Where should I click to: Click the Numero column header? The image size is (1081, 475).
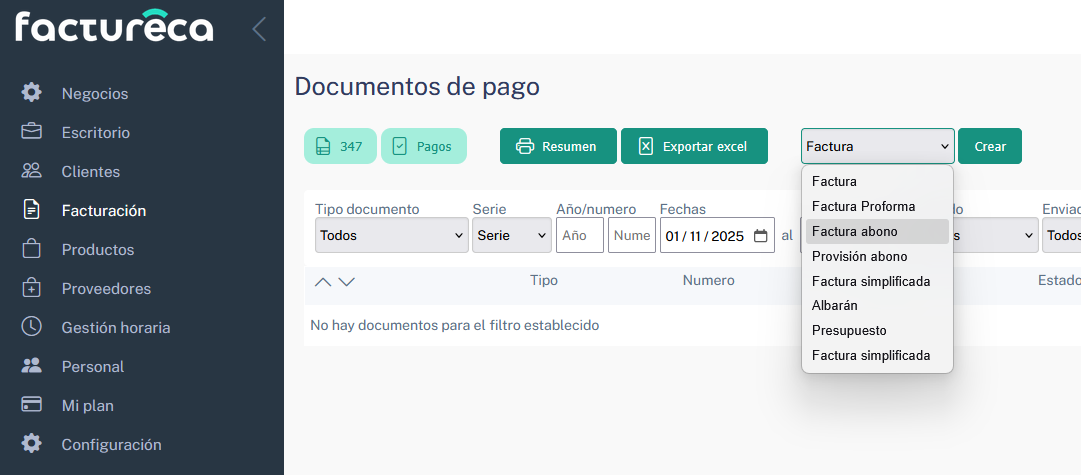[x=709, y=280]
